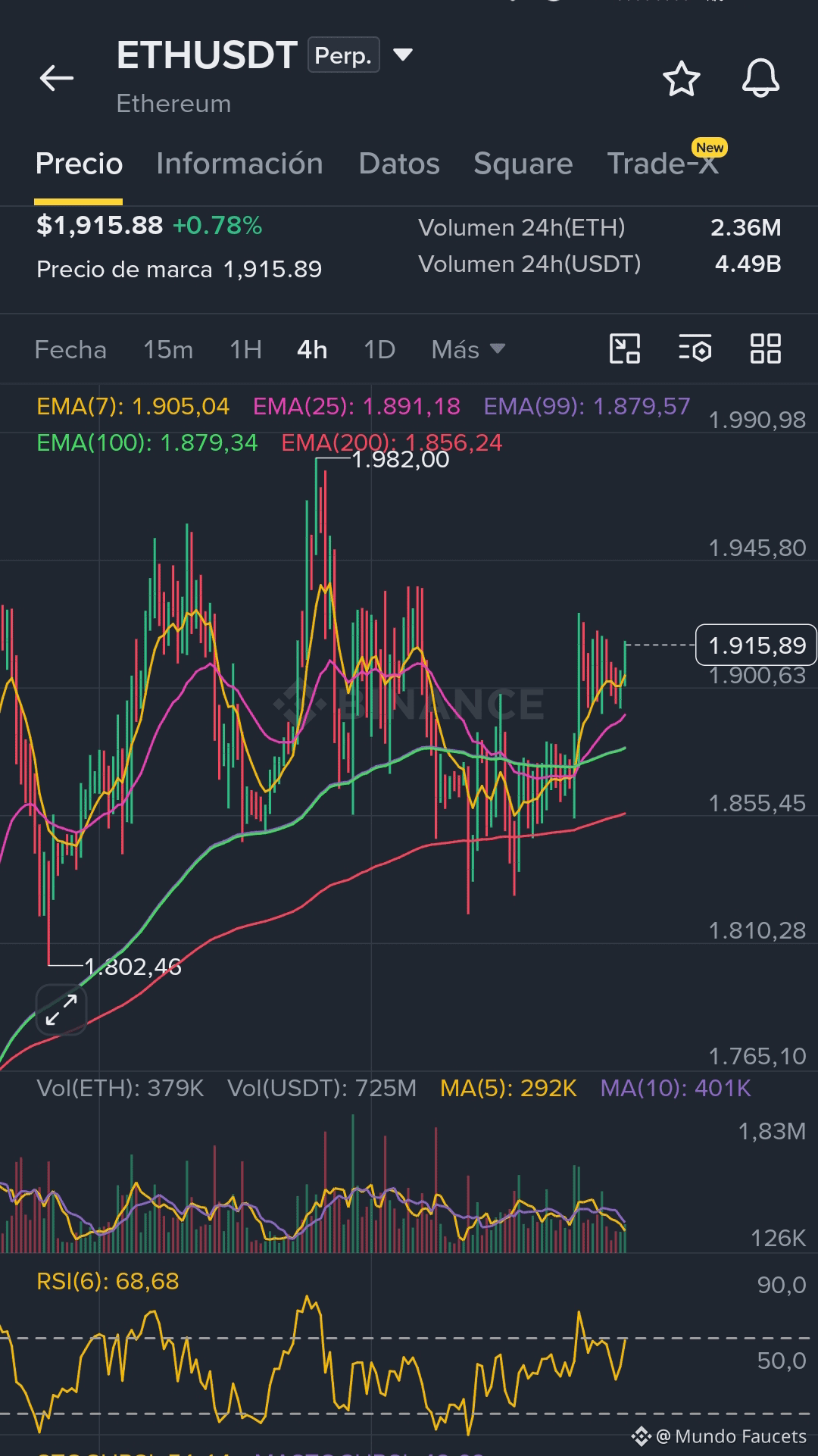This screenshot has width=818, height=1456.
Task: Tap the MA(10): 401K volume label
Action: pyautogui.click(x=676, y=1089)
